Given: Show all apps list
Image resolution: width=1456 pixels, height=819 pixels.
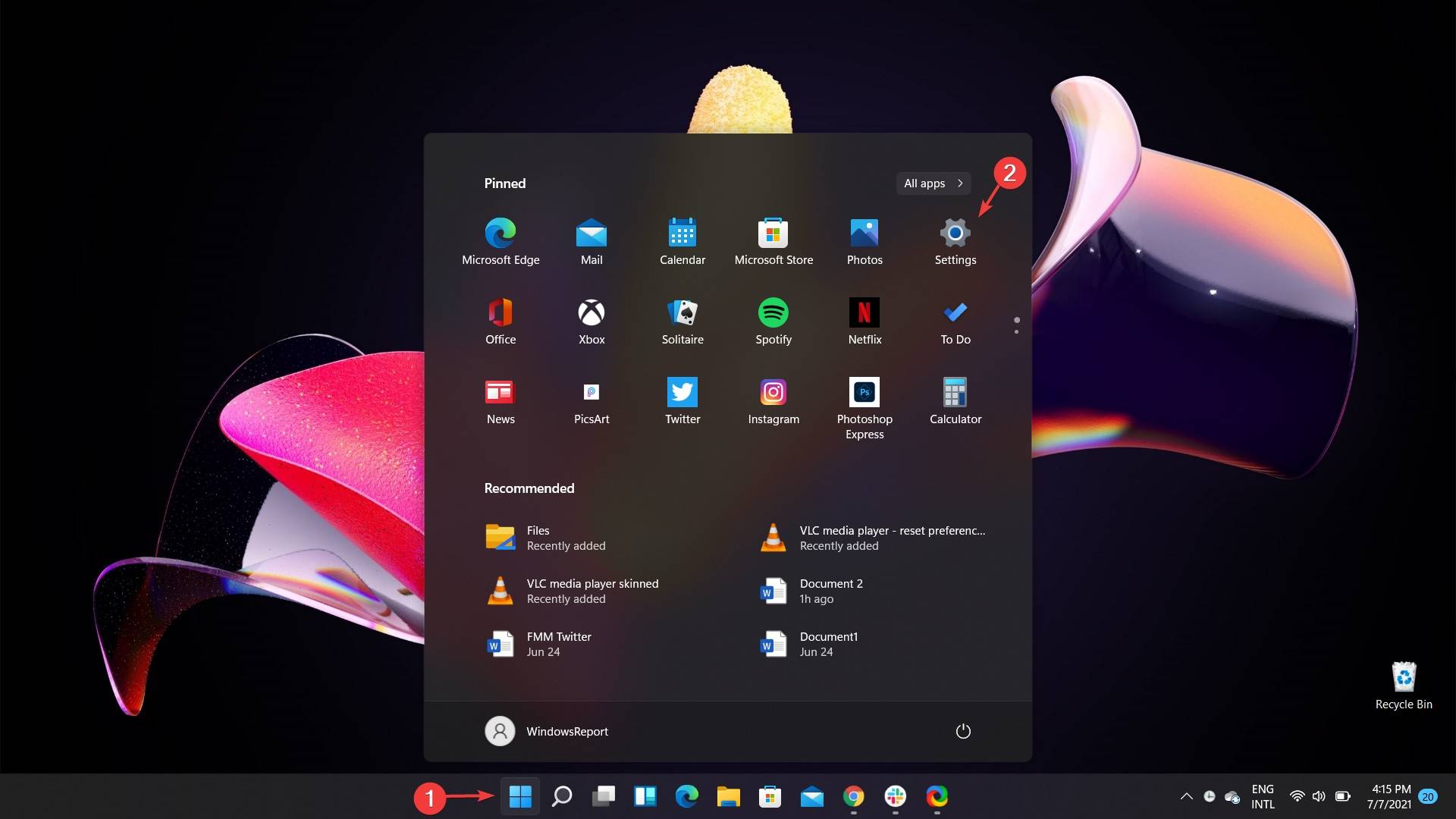Looking at the screenshot, I should 934,184.
